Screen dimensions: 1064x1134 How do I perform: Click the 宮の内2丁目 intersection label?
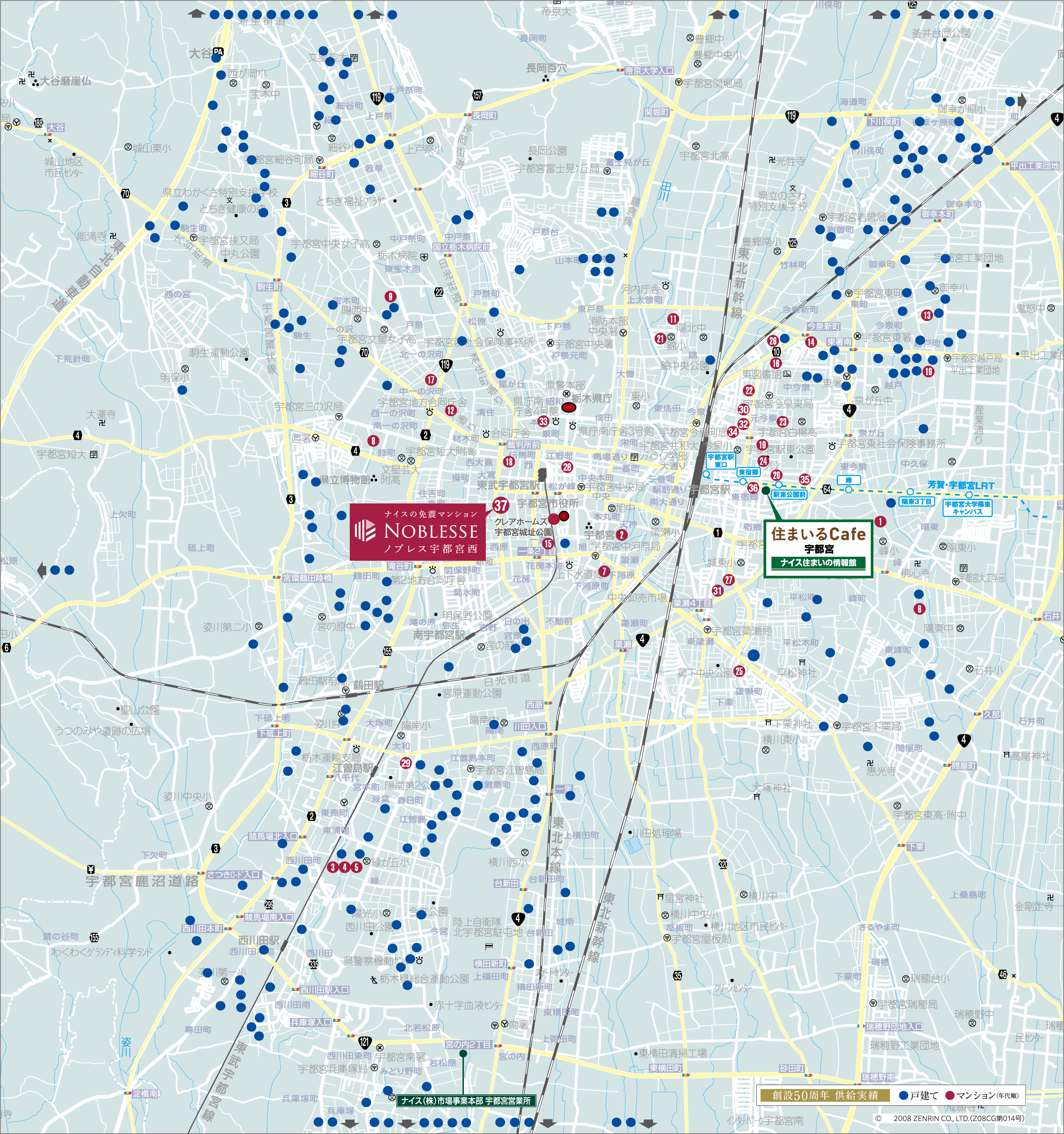click(x=468, y=1044)
